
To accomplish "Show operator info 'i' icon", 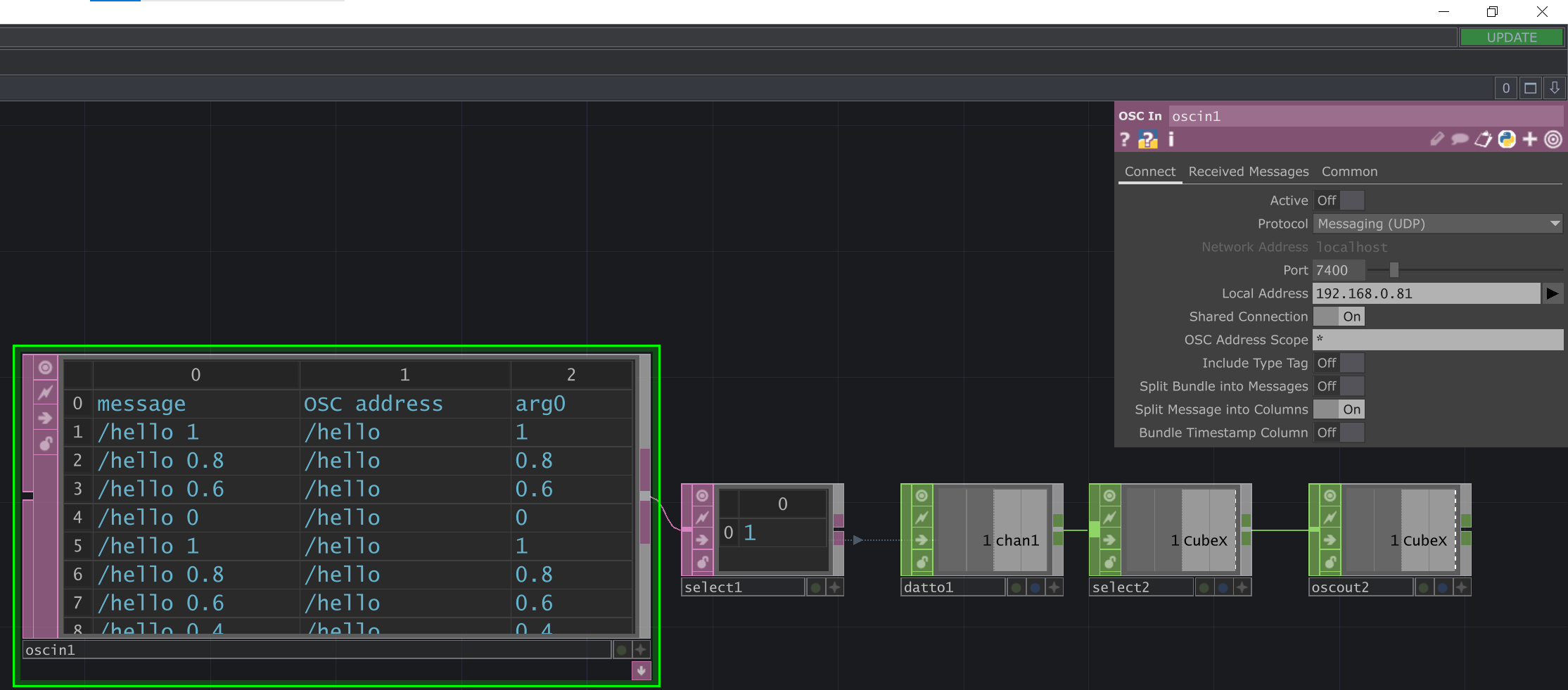I will (1171, 140).
